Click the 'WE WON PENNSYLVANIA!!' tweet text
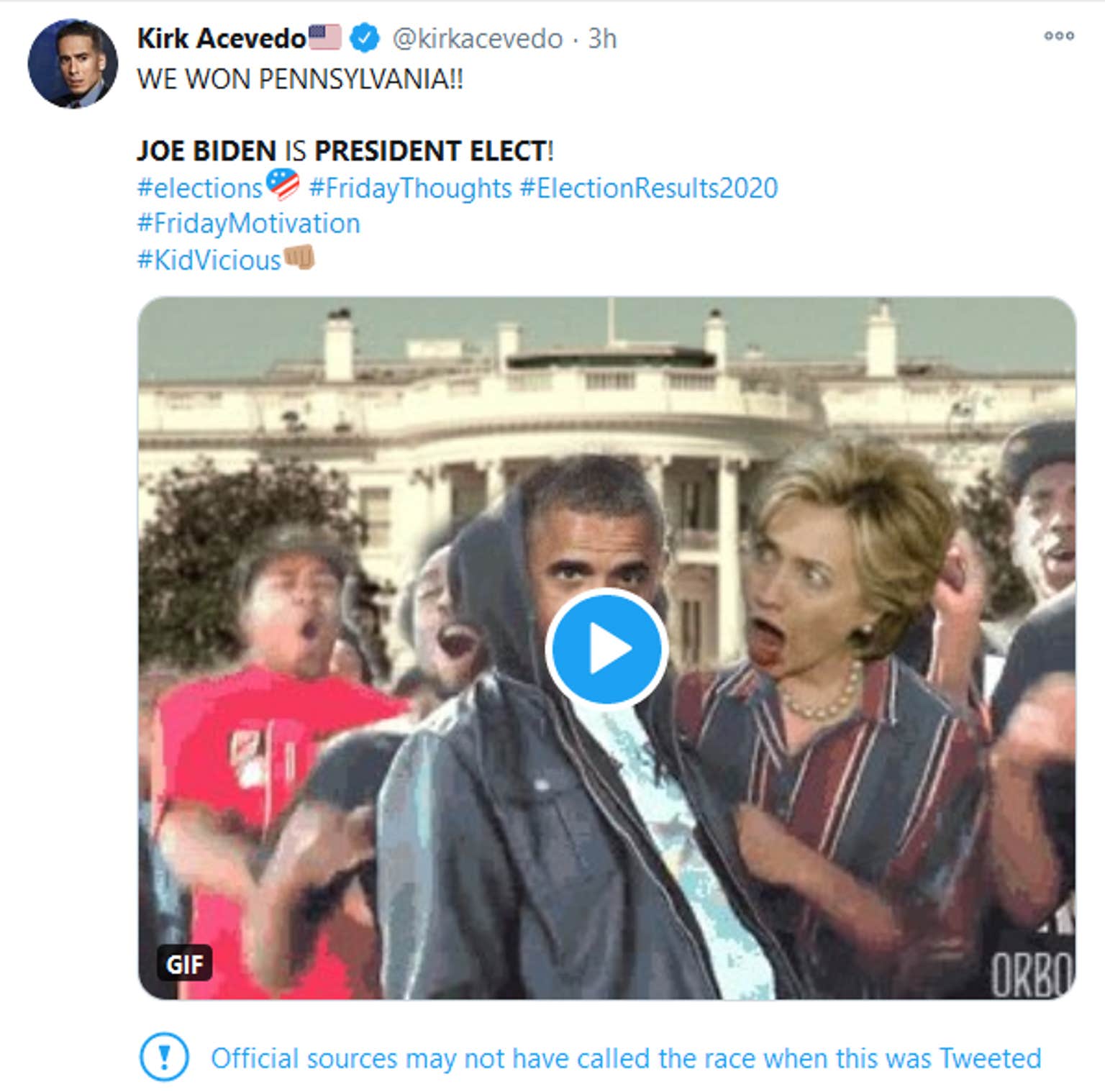Screen dimensions: 1105x1092 [300, 79]
